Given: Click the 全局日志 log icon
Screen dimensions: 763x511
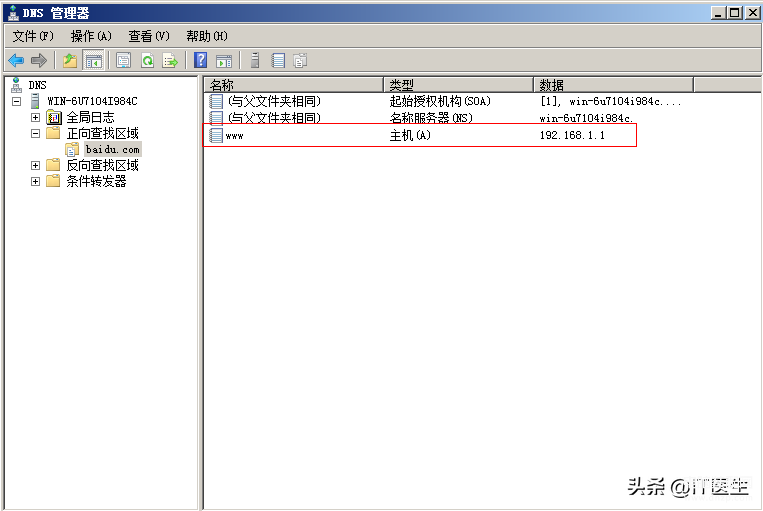Looking at the screenshot, I should coord(54,117).
